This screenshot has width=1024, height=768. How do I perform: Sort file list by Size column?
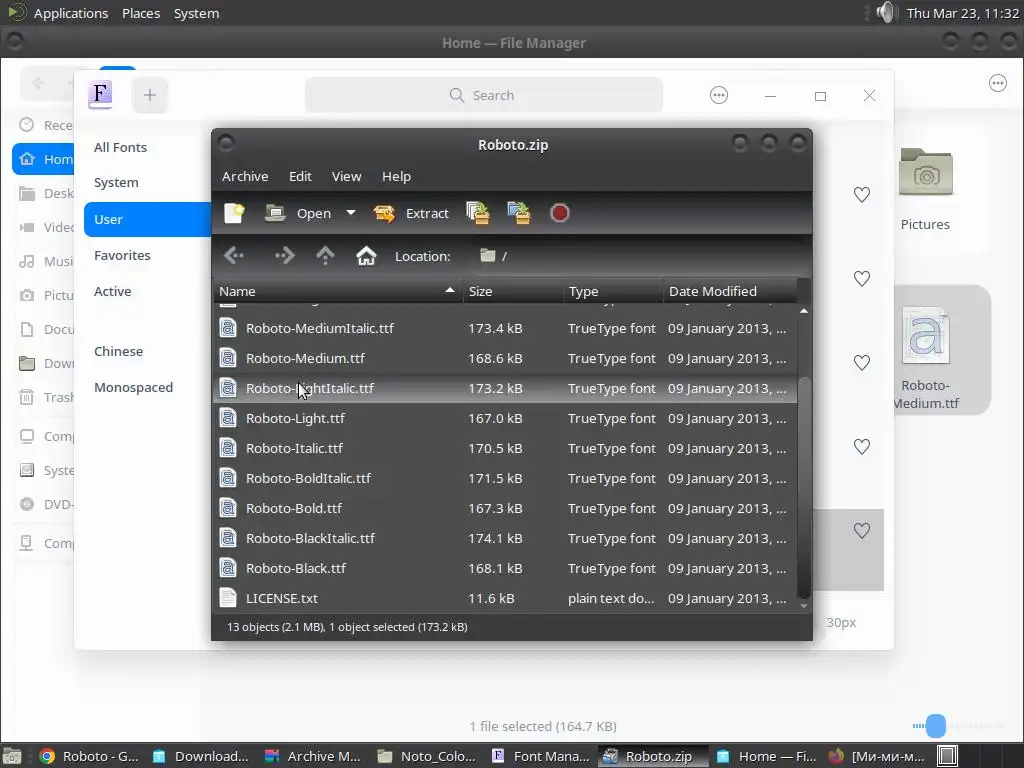[513, 291]
